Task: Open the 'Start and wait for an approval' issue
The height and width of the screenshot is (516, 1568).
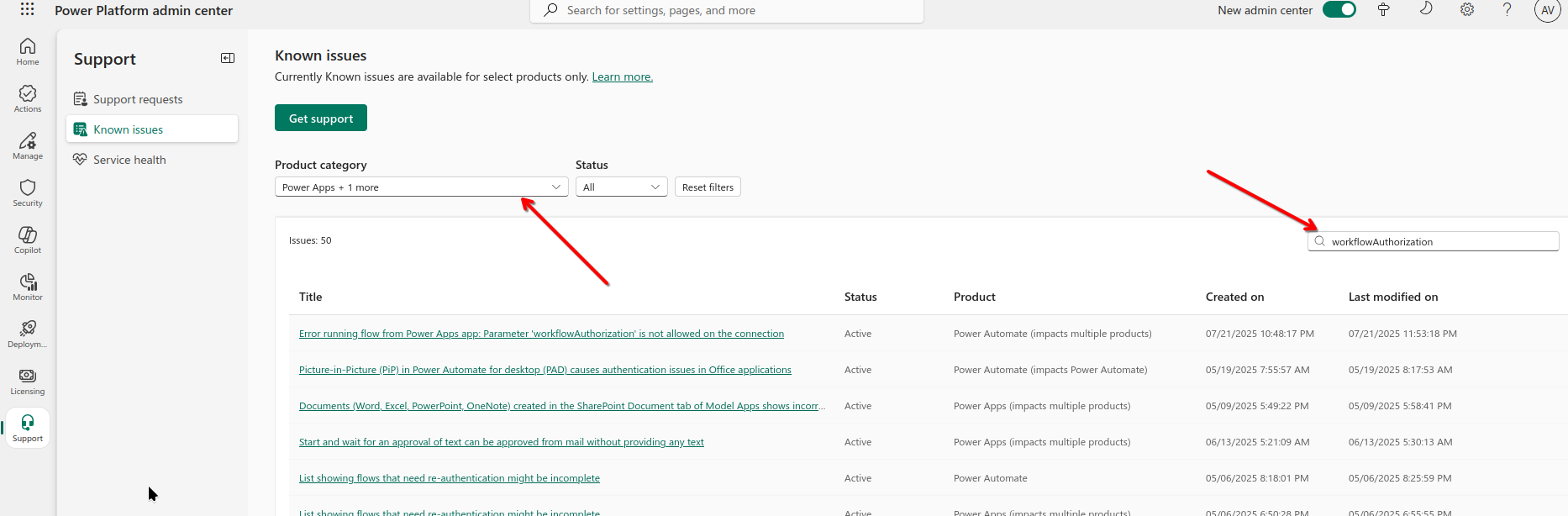Action: 502,442
